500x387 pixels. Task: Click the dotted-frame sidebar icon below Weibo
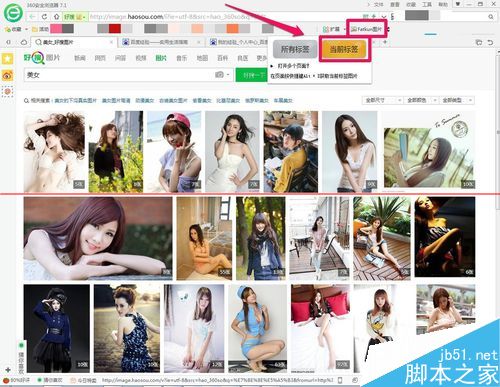point(7,91)
